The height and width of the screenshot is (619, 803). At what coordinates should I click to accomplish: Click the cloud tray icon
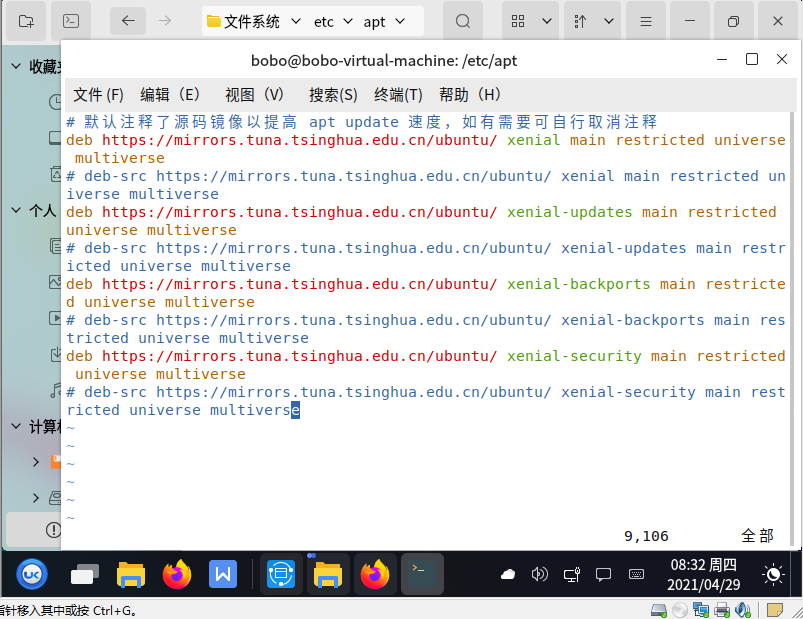coord(508,574)
